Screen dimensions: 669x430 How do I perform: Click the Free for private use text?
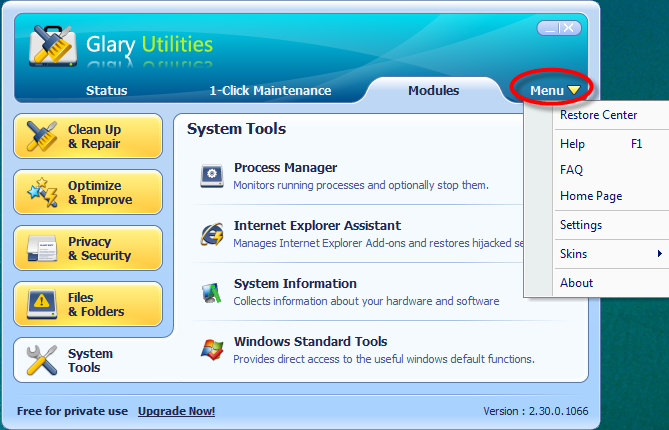(x=72, y=411)
